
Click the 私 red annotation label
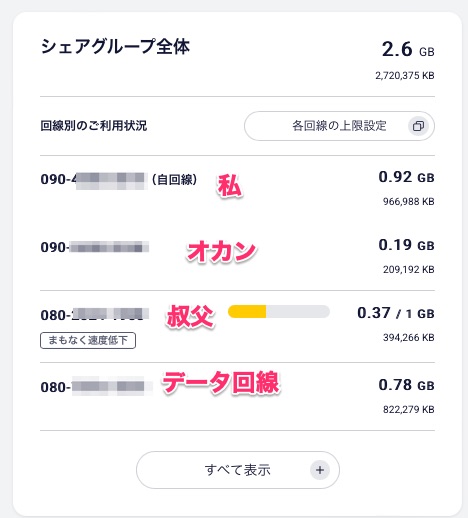(x=229, y=186)
